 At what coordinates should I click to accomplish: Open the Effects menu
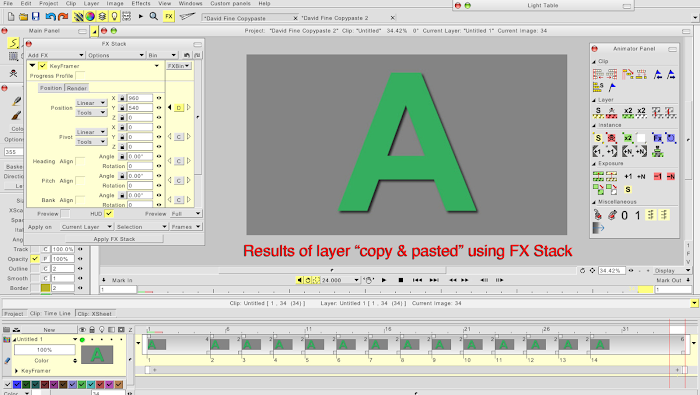tap(141, 4)
